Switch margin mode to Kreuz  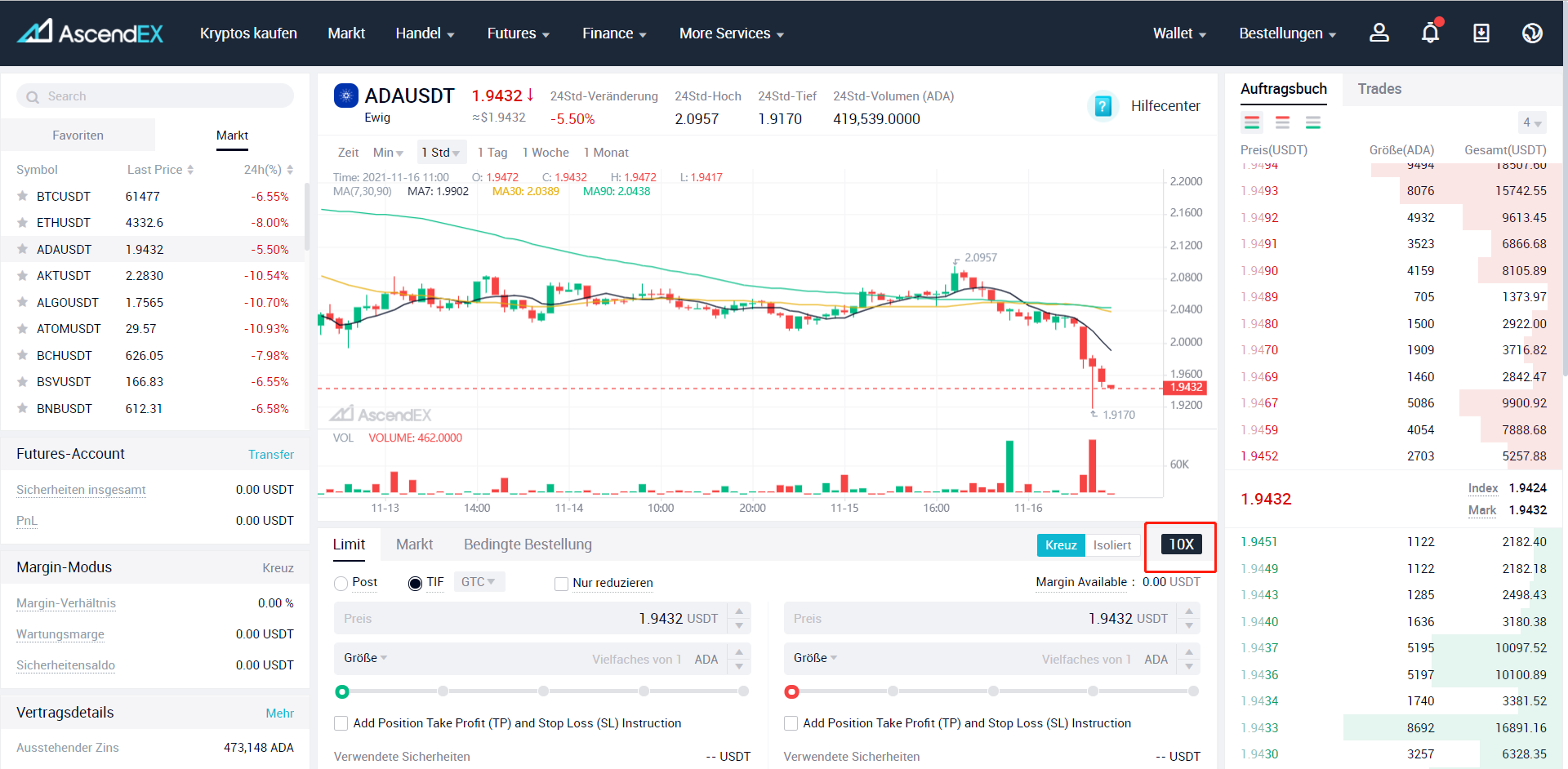1061,545
